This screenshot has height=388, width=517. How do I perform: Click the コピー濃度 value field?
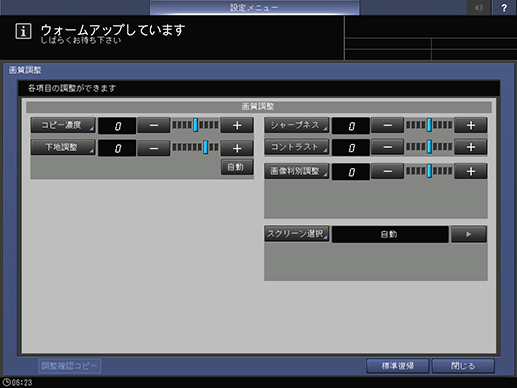tap(117, 126)
